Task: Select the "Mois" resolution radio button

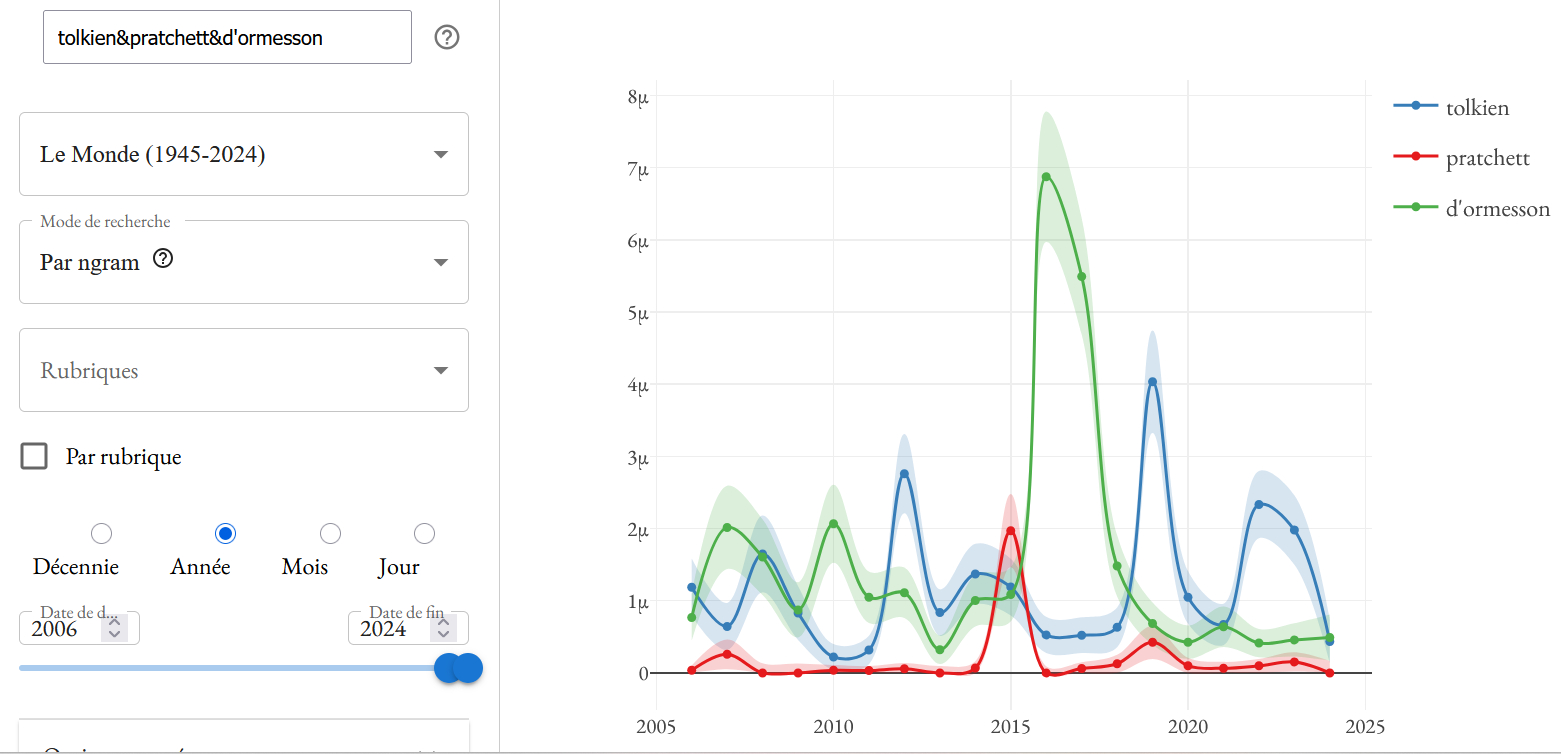Action: pyautogui.click(x=330, y=534)
